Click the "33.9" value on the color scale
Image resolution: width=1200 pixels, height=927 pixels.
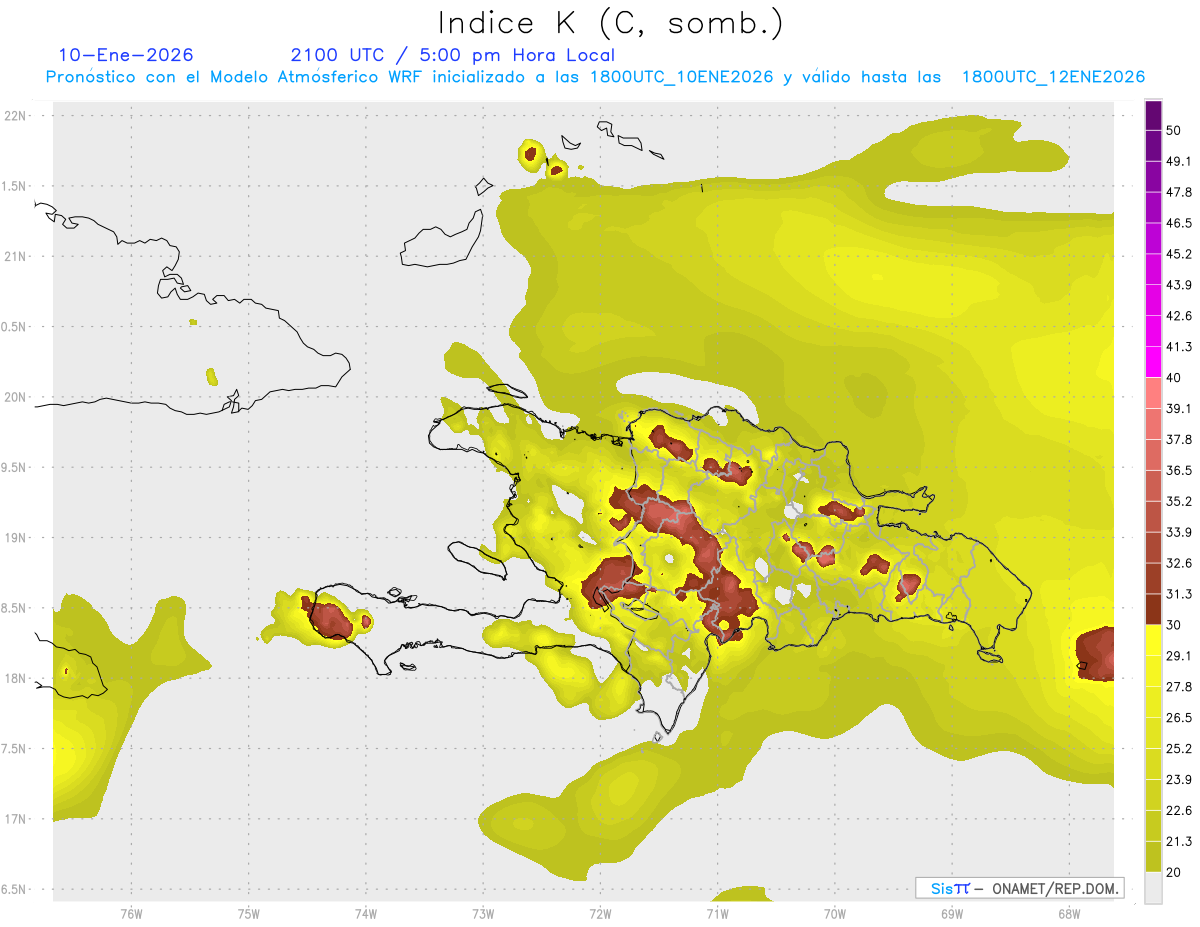pos(1179,532)
